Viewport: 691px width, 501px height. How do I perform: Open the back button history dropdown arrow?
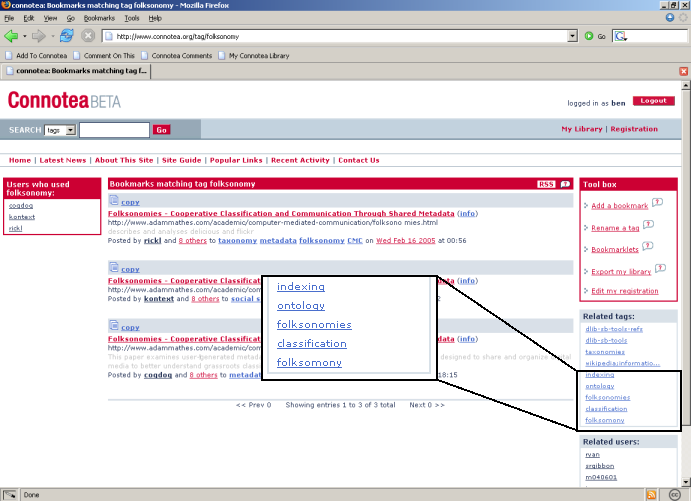coord(25,36)
